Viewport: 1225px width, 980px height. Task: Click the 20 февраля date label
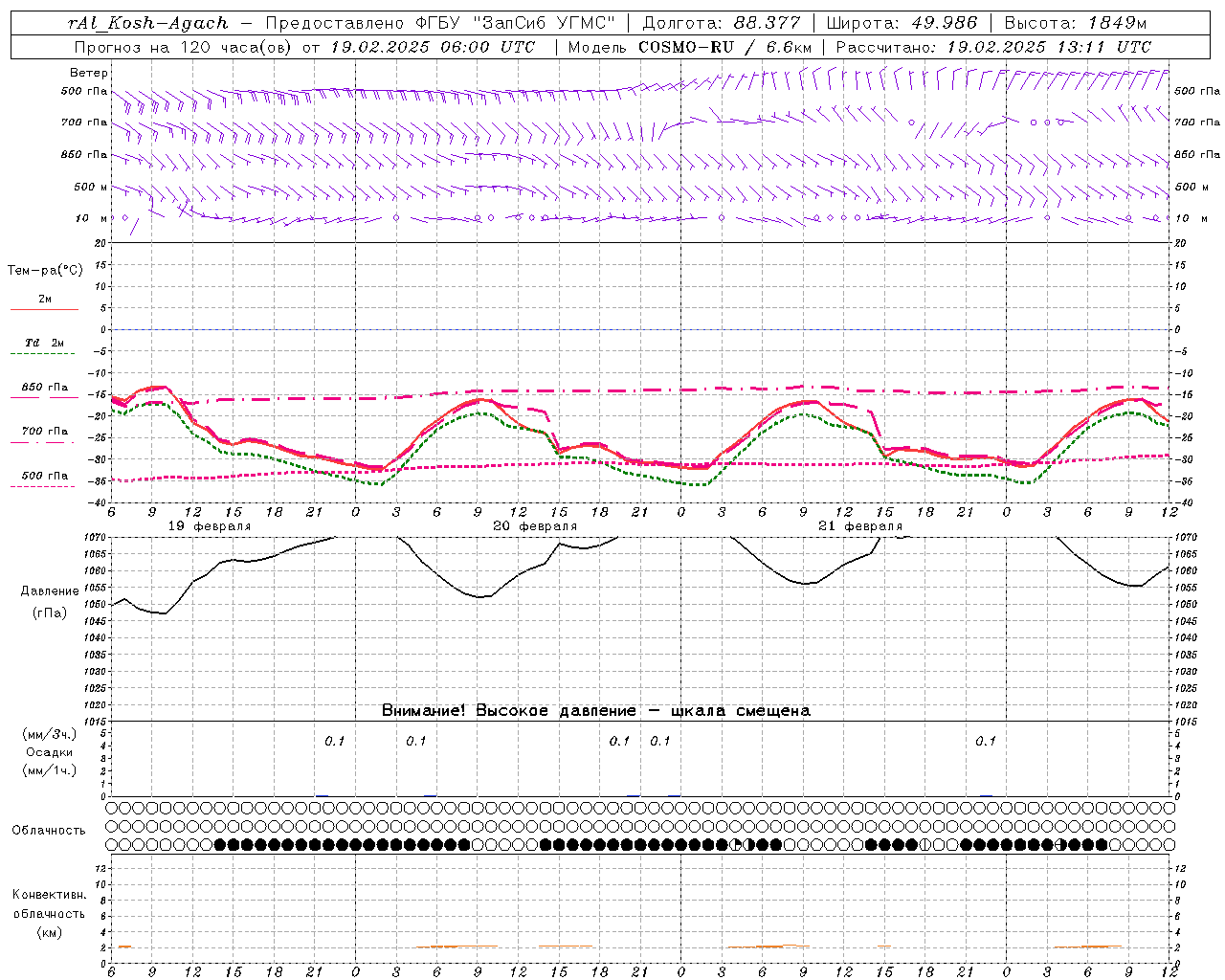(535, 526)
